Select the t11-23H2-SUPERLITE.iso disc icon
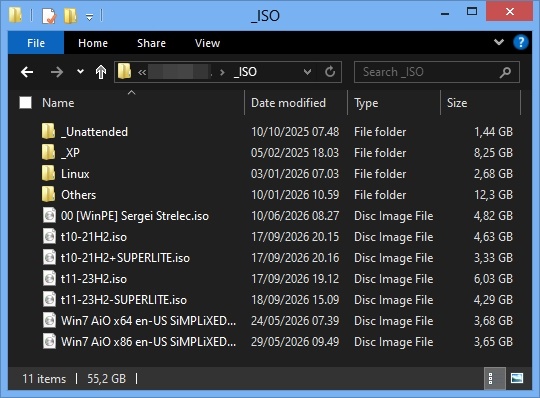Viewport: 540px width, 398px height. (x=50, y=299)
